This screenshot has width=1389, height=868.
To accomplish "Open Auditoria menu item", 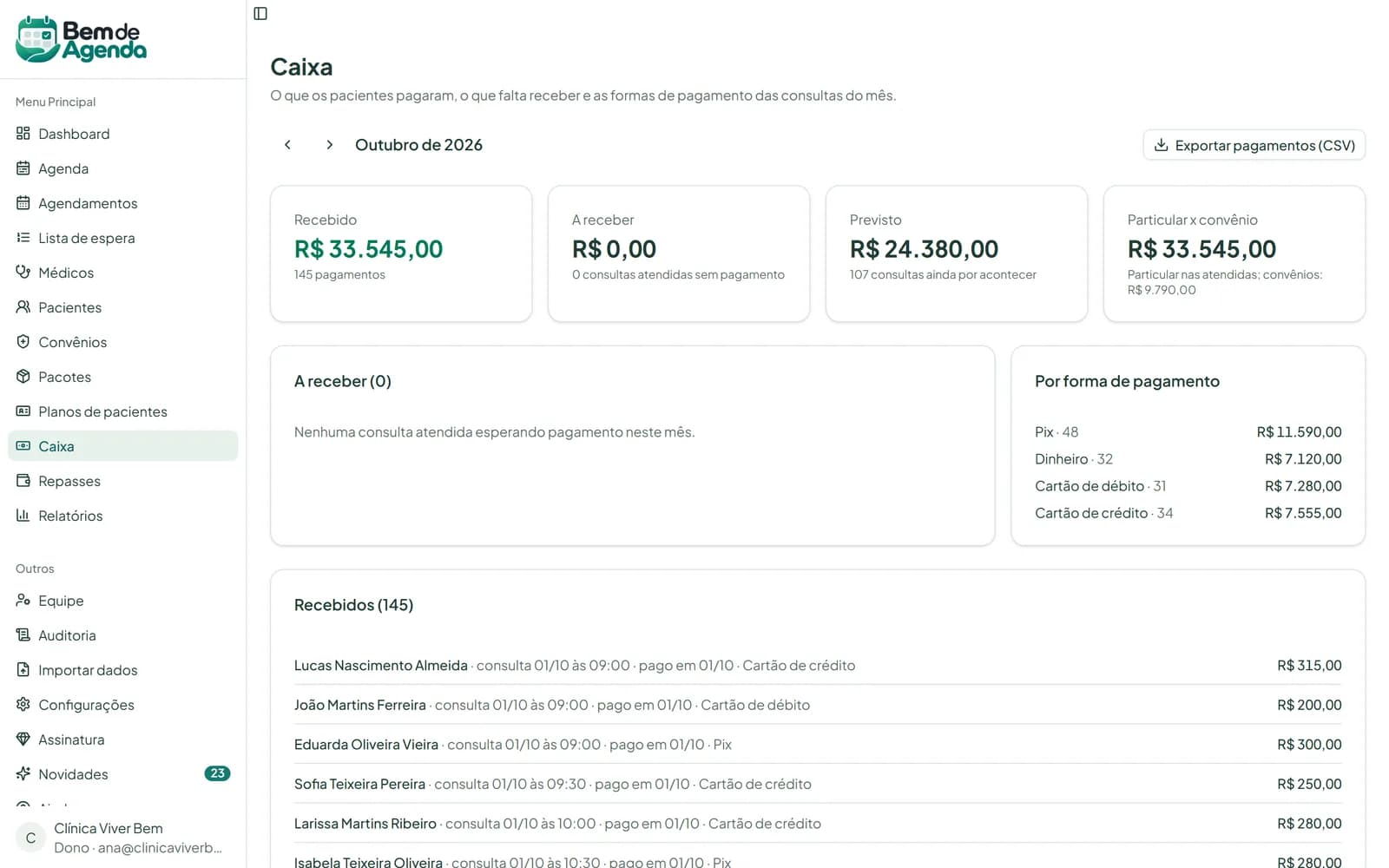I will click(122, 635).
